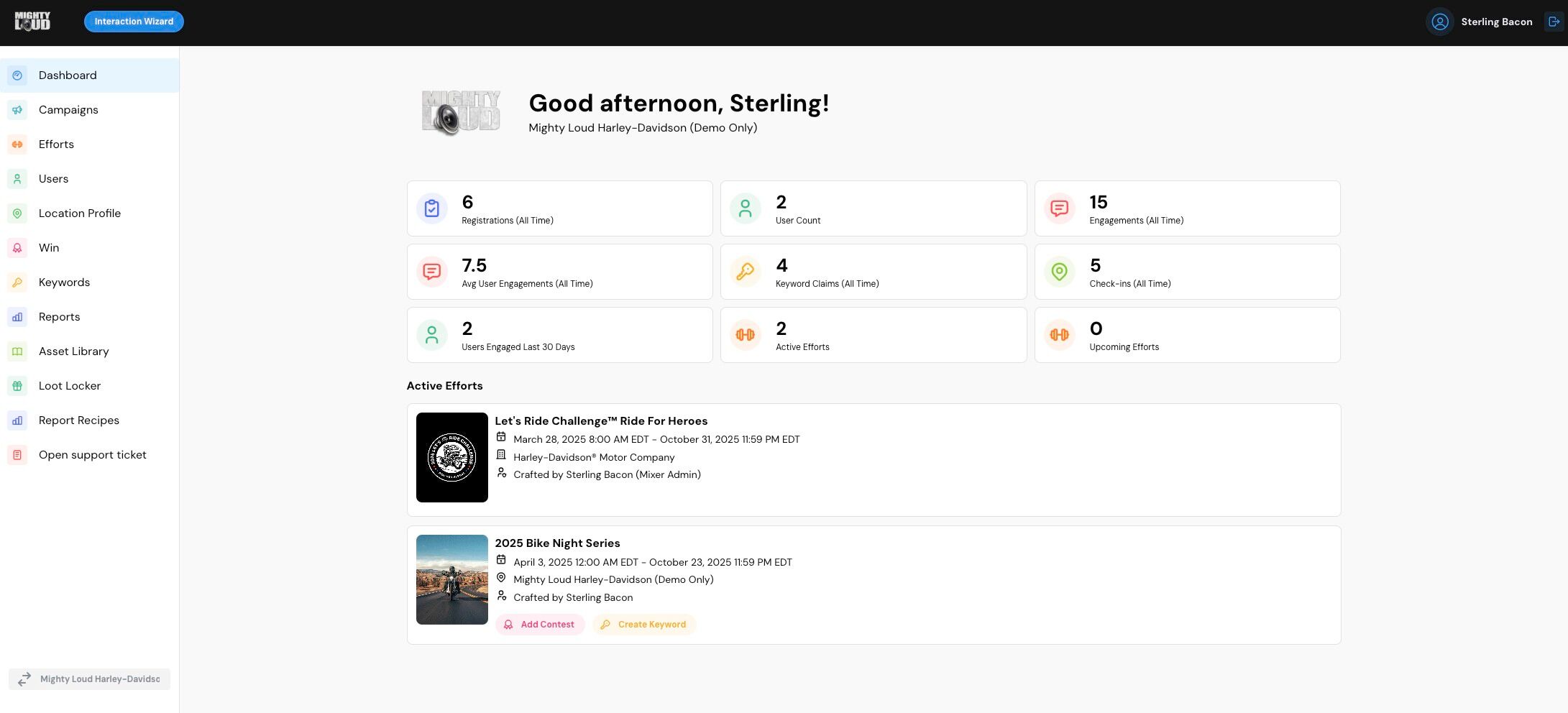Image resolution: width=1568 pixels, height=713 pixels.
Task: Click 'Keyword Claims (All Time)' label
Action: pos(827,284)
